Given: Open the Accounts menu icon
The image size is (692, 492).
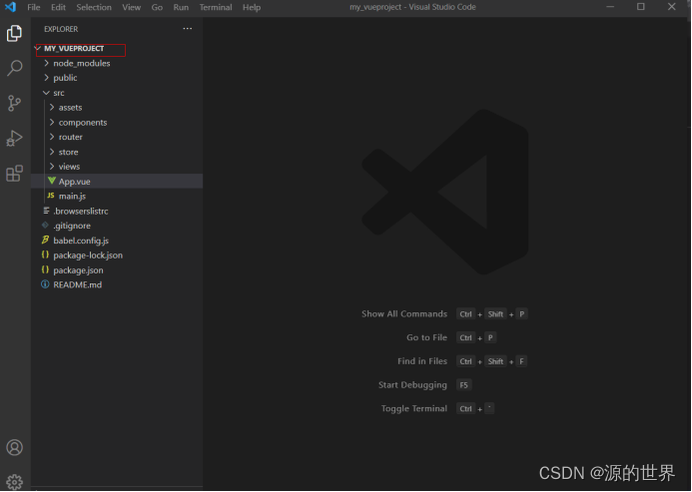Looking at the screenshot, I should pyautogui.click(x=14, y=447).
